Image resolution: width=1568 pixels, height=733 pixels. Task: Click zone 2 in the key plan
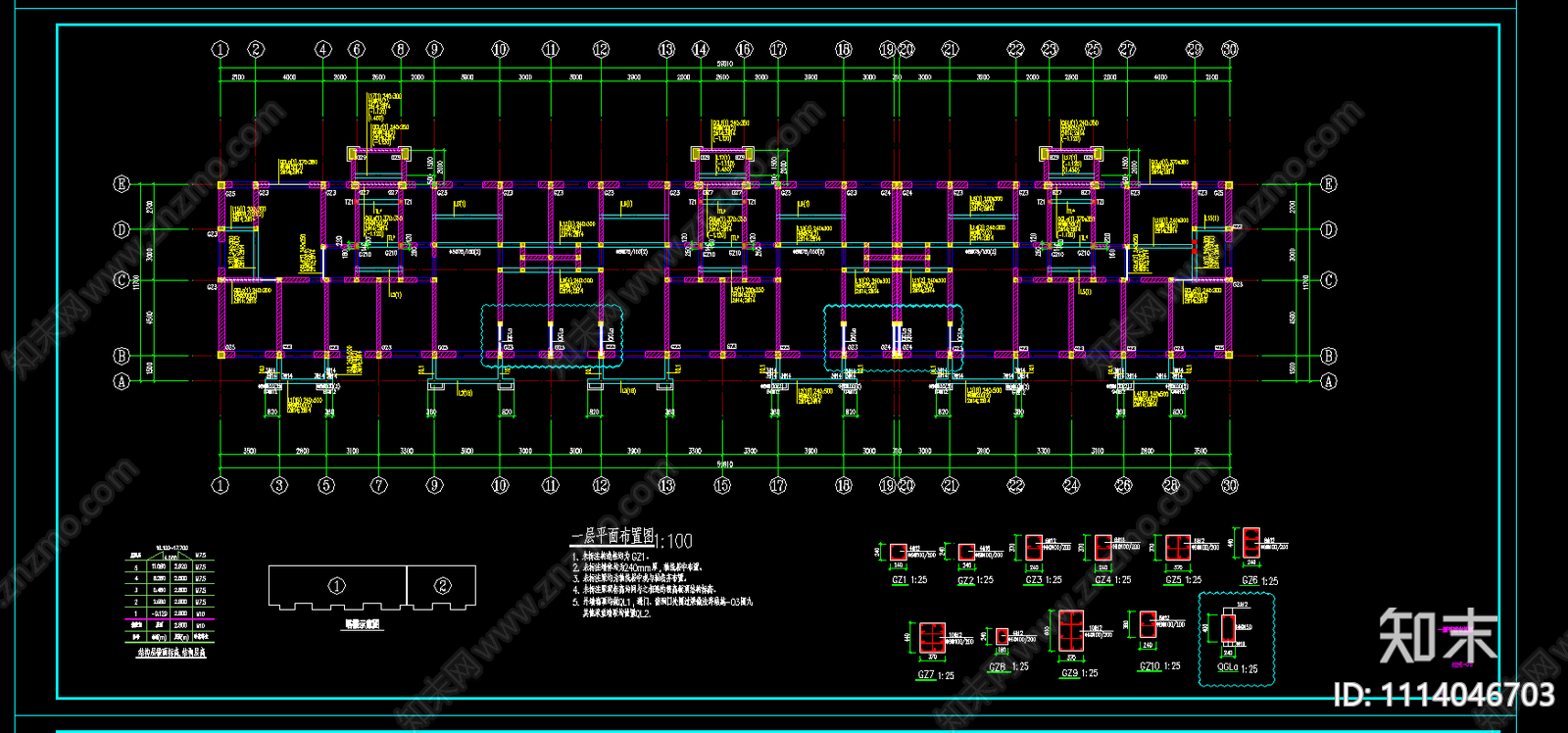pyautogui.click(x=442, y=586)
